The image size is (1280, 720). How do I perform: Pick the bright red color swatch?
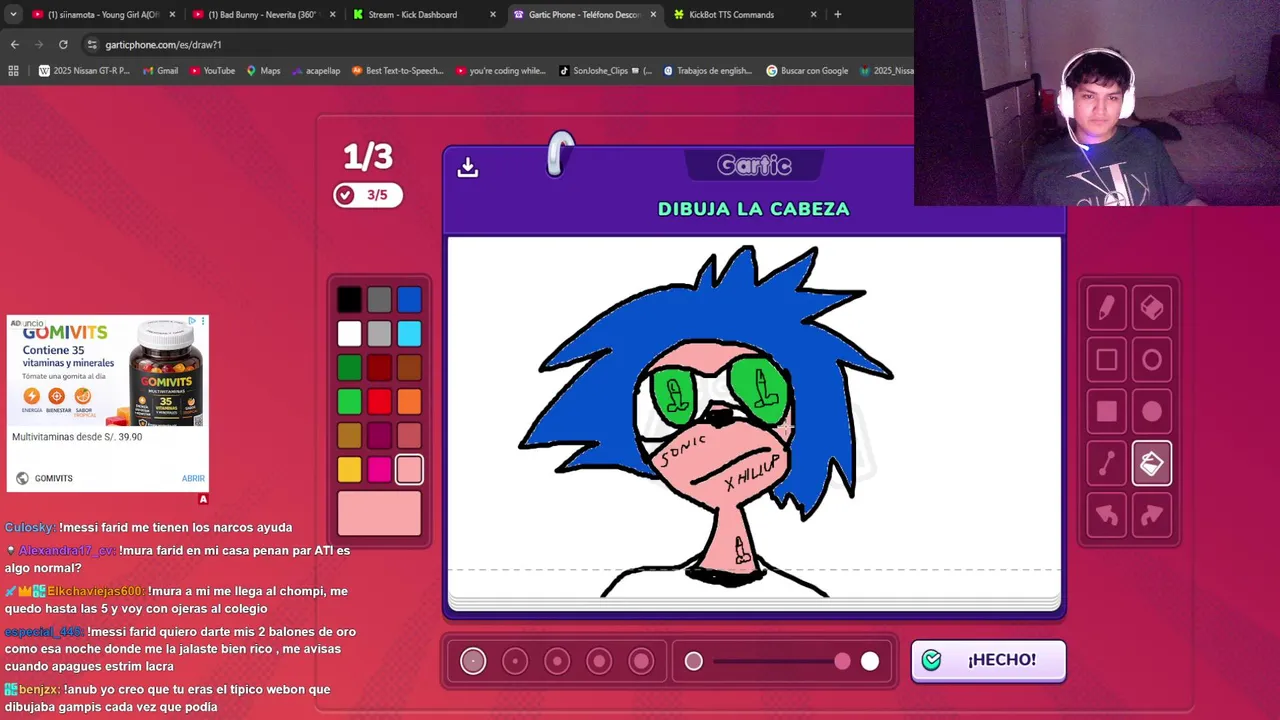(379, 401)
